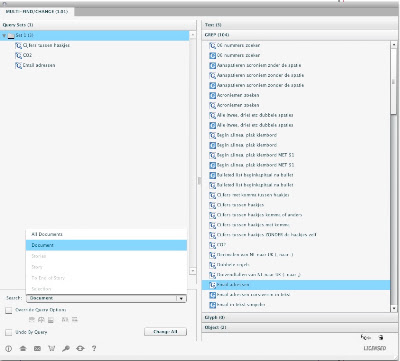The height and width of the screenshot is (361, 400).
Task: Expand the Object (2) section
Action: tap(299, 328)
